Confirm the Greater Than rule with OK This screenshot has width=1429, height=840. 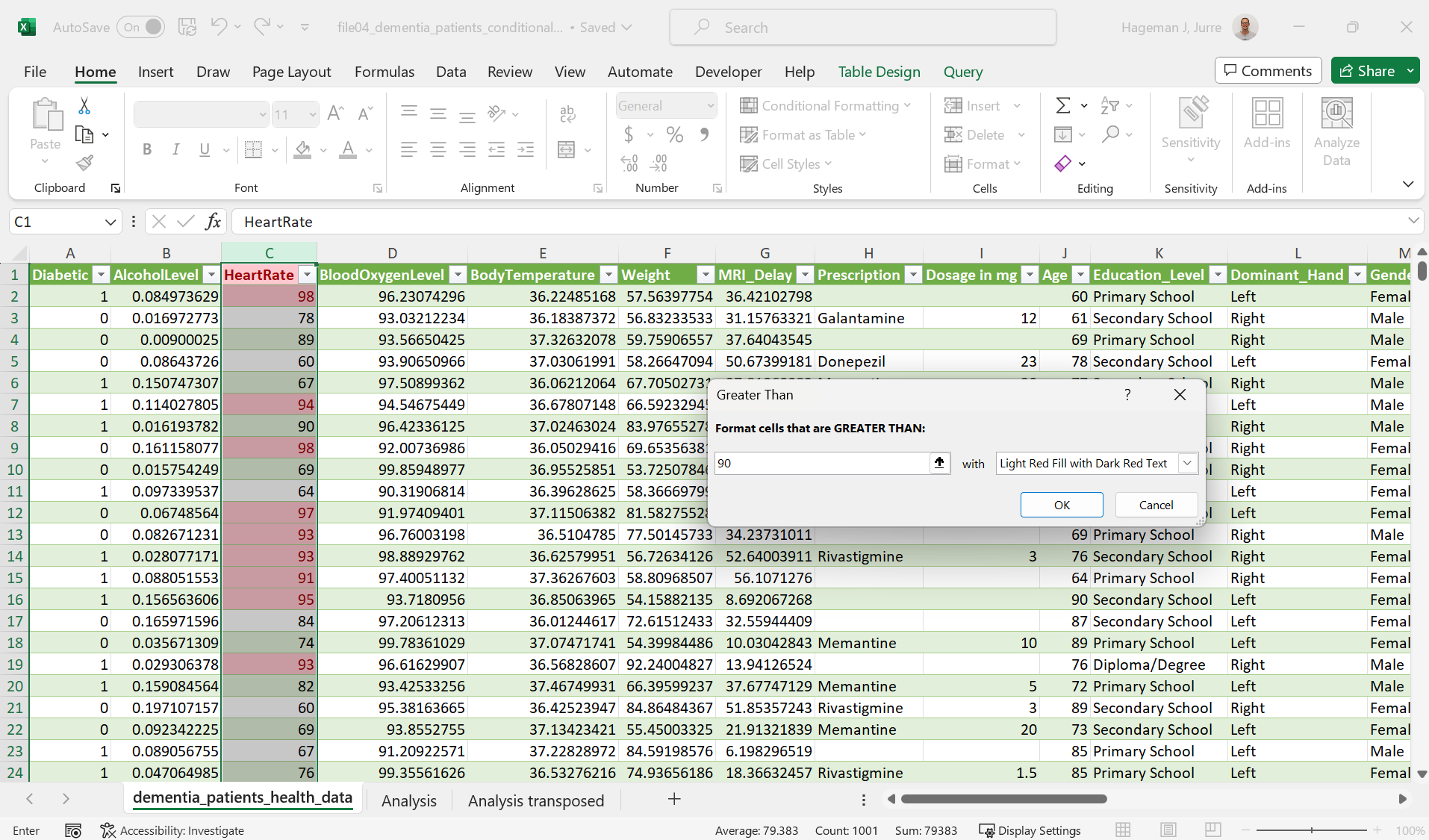click(x=1061, y=504)
